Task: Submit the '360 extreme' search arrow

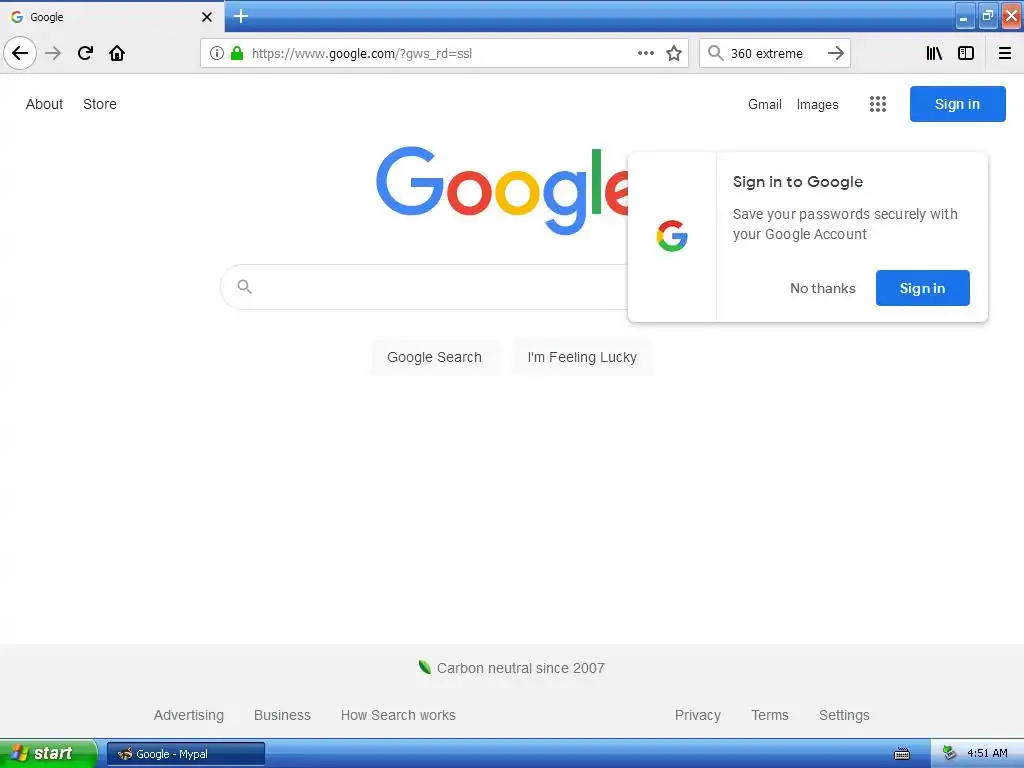Action: pyautogui.click(x=836, y=53)
